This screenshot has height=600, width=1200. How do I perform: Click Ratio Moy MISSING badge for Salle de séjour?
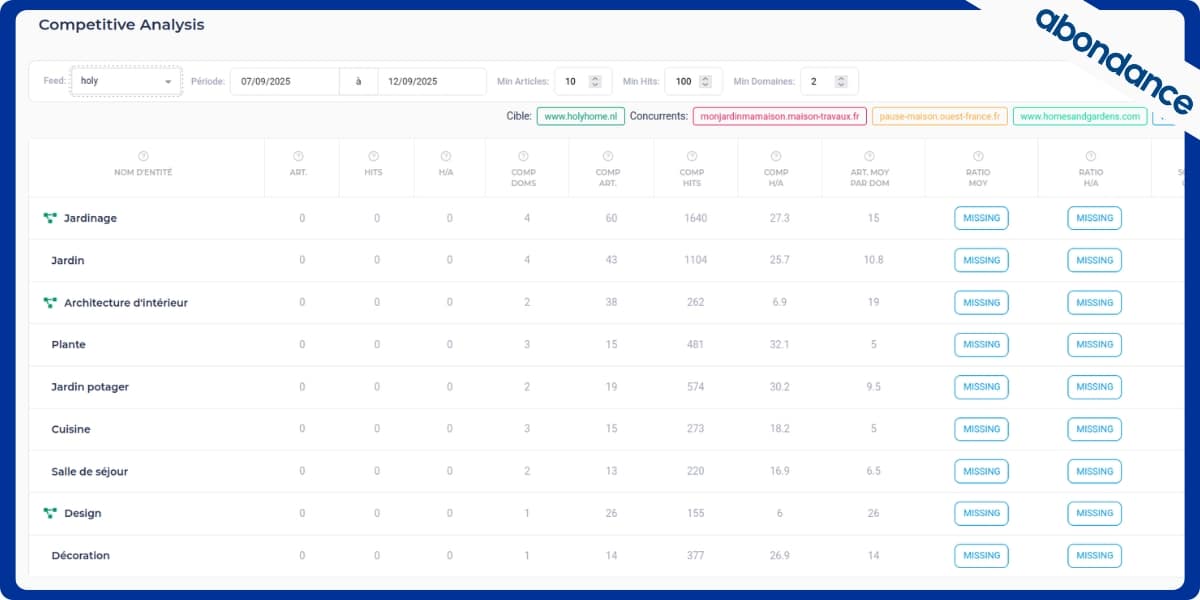(x=981, y=471)
